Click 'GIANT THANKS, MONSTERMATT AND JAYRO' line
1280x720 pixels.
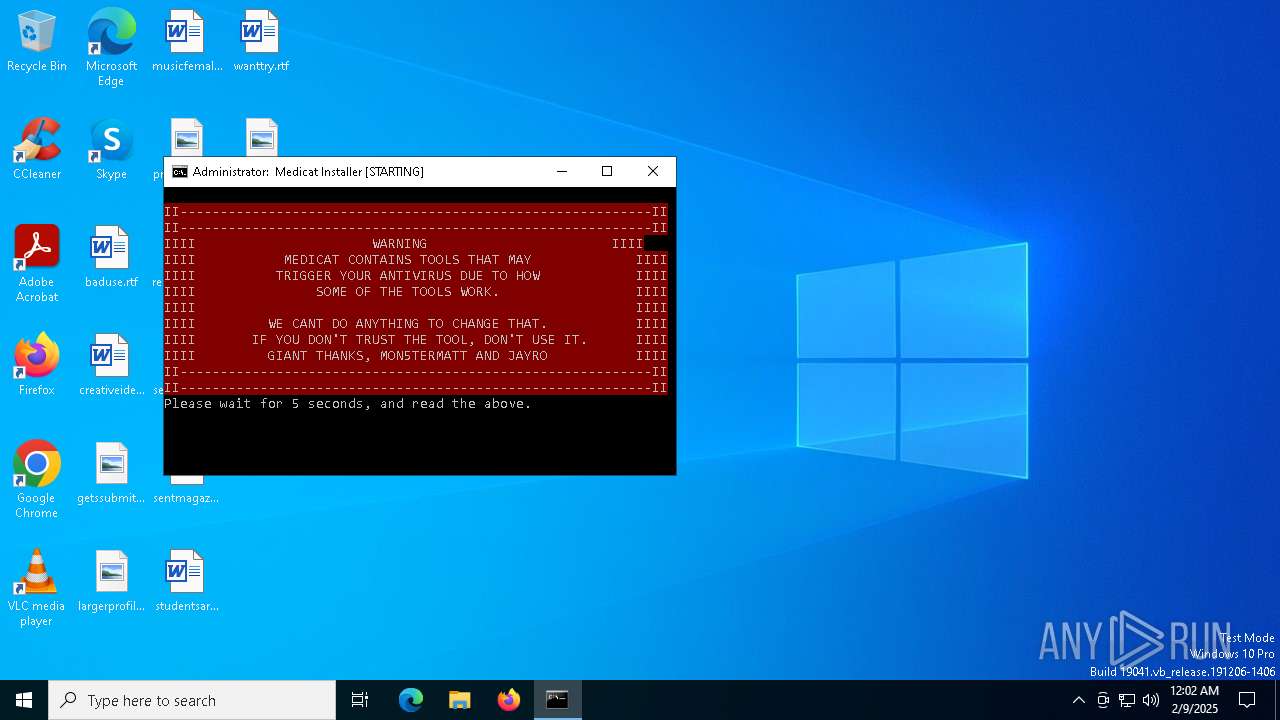(408, 356)
